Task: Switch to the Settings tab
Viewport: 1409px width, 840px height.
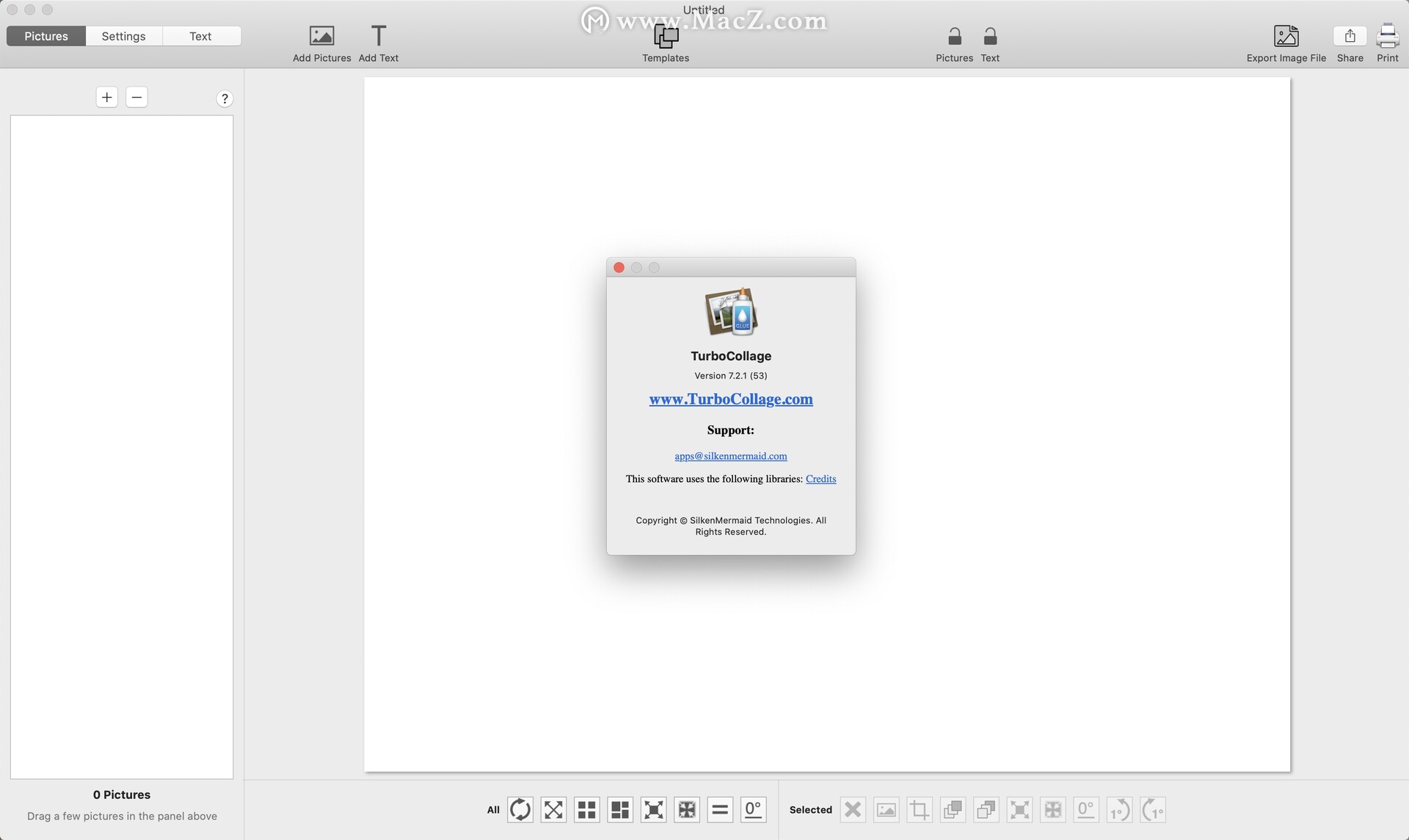Action: point(123,35)
